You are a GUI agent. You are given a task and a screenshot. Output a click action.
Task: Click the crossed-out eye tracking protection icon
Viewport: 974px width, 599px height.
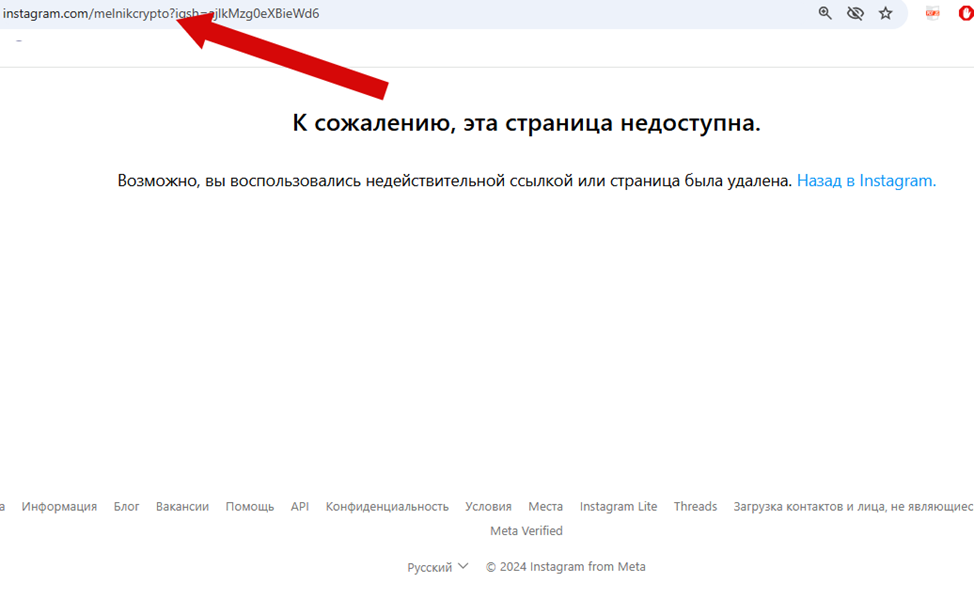pyautogui.click(x=855, y=13)
